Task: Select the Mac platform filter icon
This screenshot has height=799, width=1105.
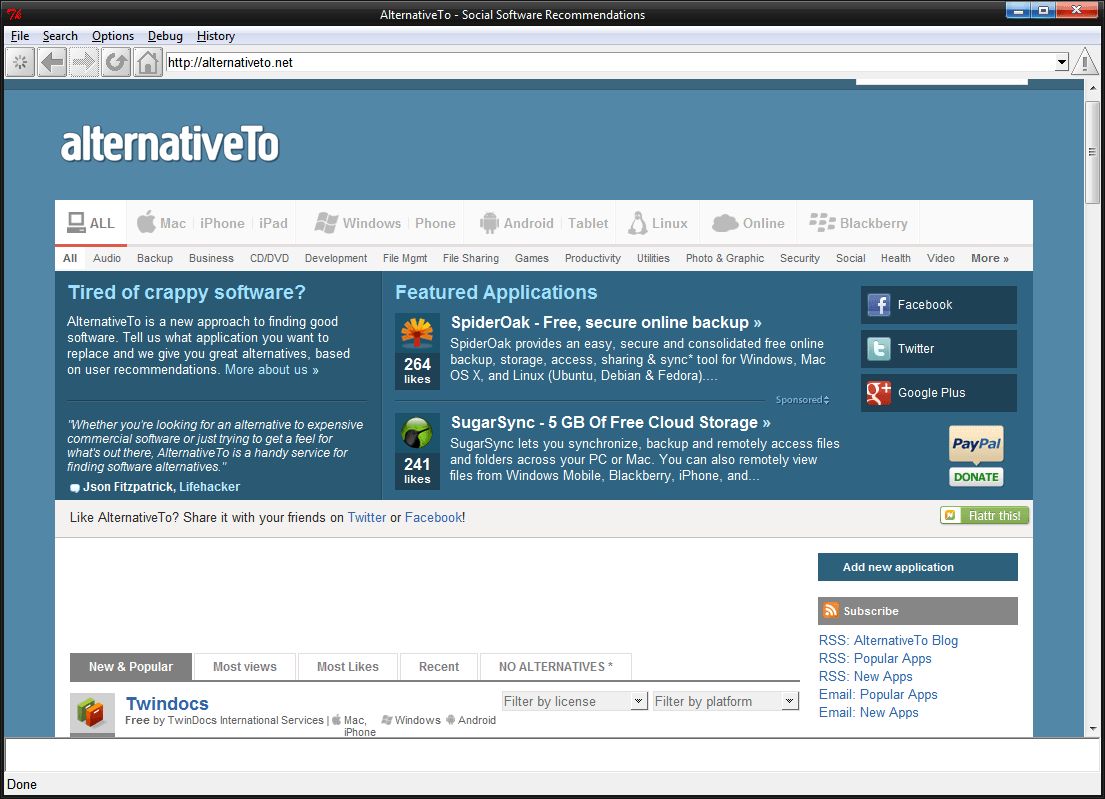Action: point(148,222)
